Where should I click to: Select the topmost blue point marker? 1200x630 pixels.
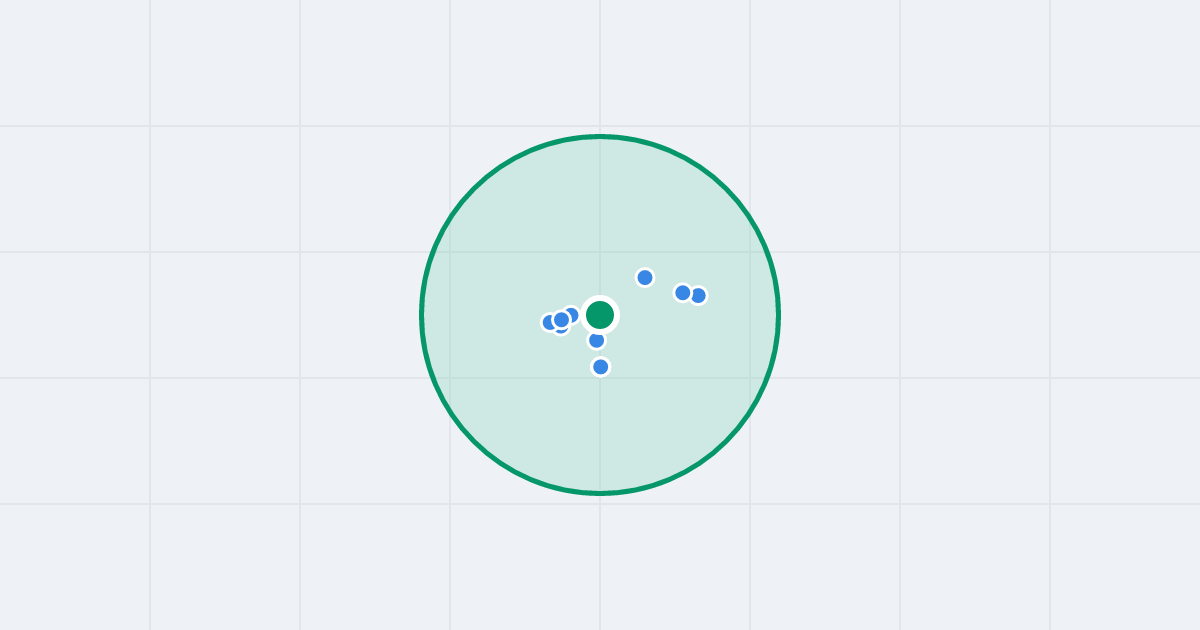pyautogui.click(x=645, y=277)
